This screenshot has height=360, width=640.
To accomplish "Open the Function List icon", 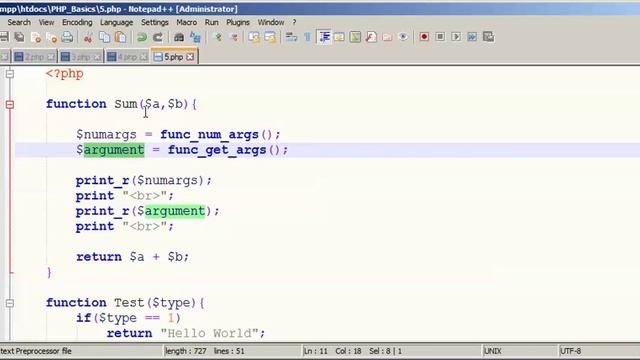I will pyautogui.click(x=371, y=37).
